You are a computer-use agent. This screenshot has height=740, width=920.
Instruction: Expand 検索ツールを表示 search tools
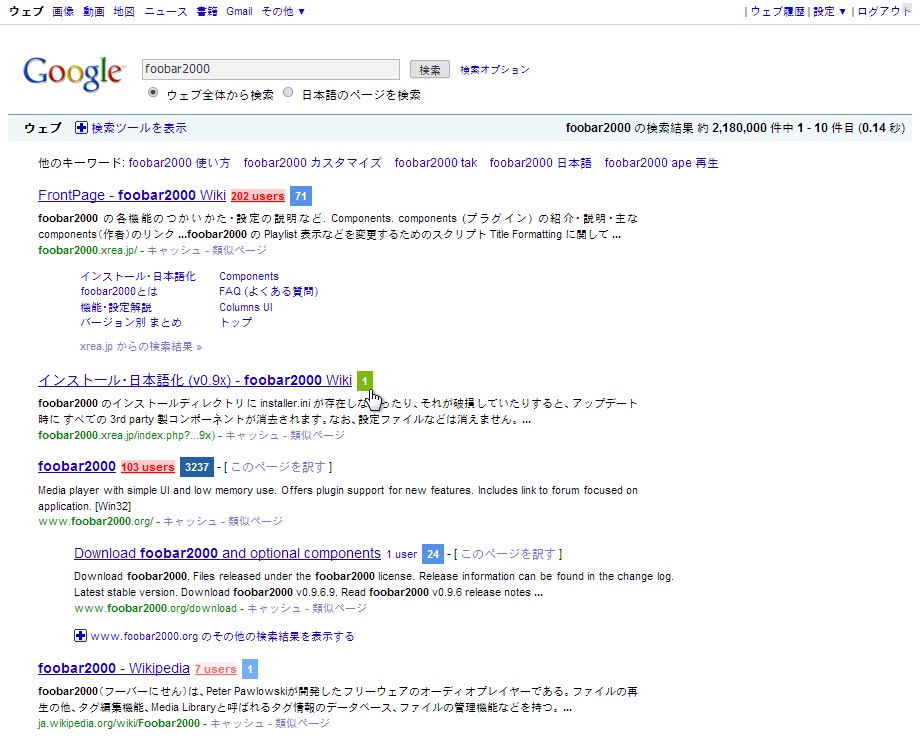click(139, 128)
